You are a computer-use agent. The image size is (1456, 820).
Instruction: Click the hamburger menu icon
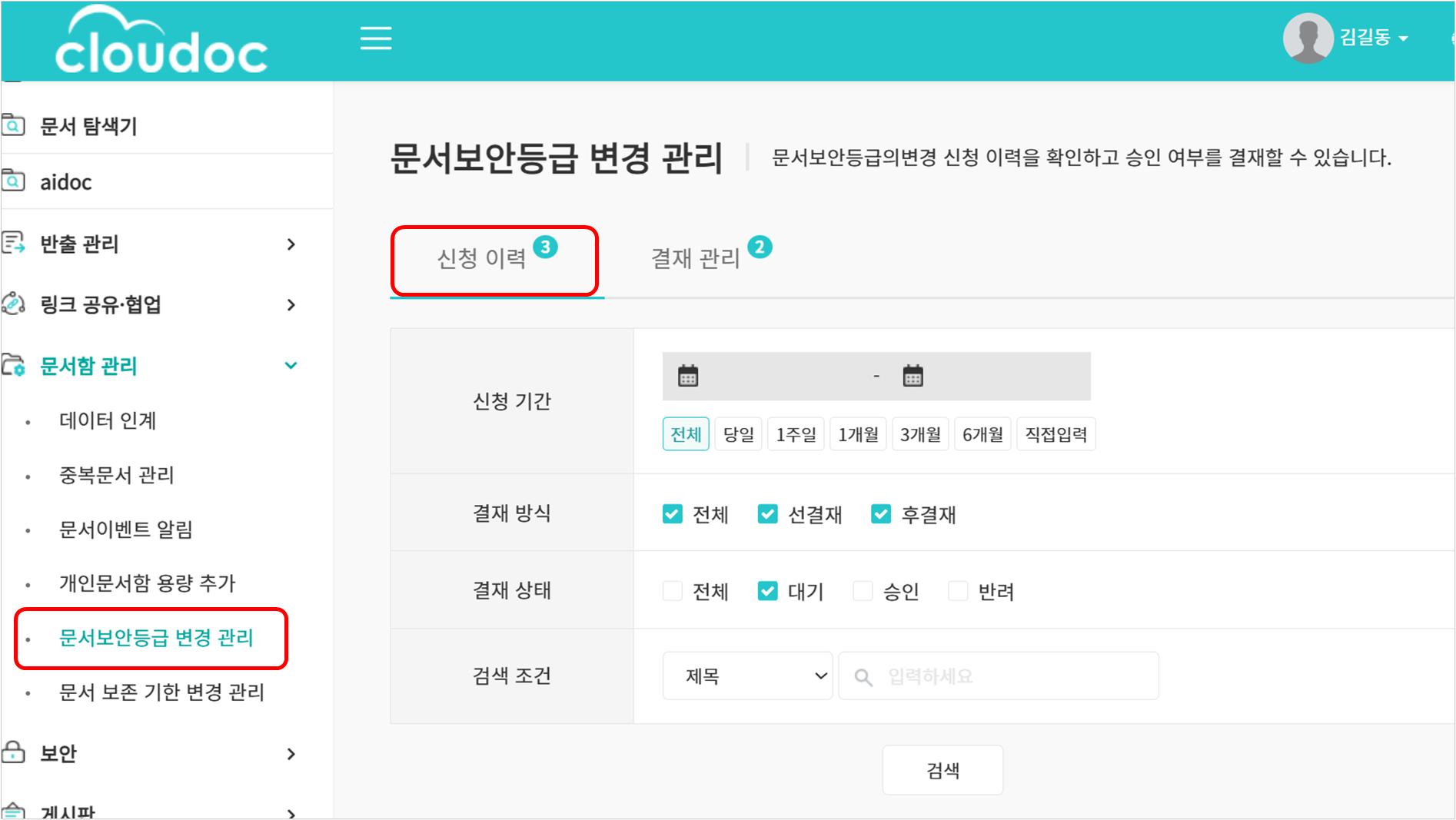376,38
